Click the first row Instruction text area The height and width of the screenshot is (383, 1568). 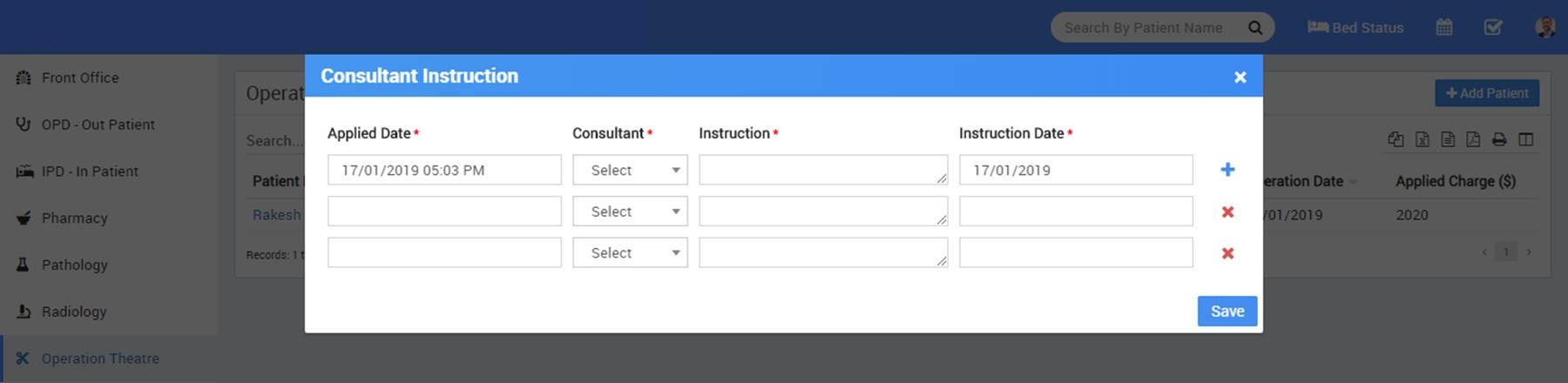[822, 170]
